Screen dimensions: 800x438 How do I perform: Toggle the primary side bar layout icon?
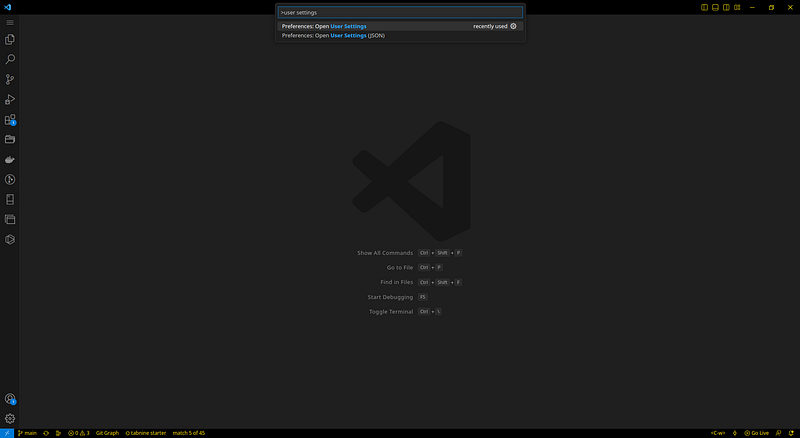(704, 7)
